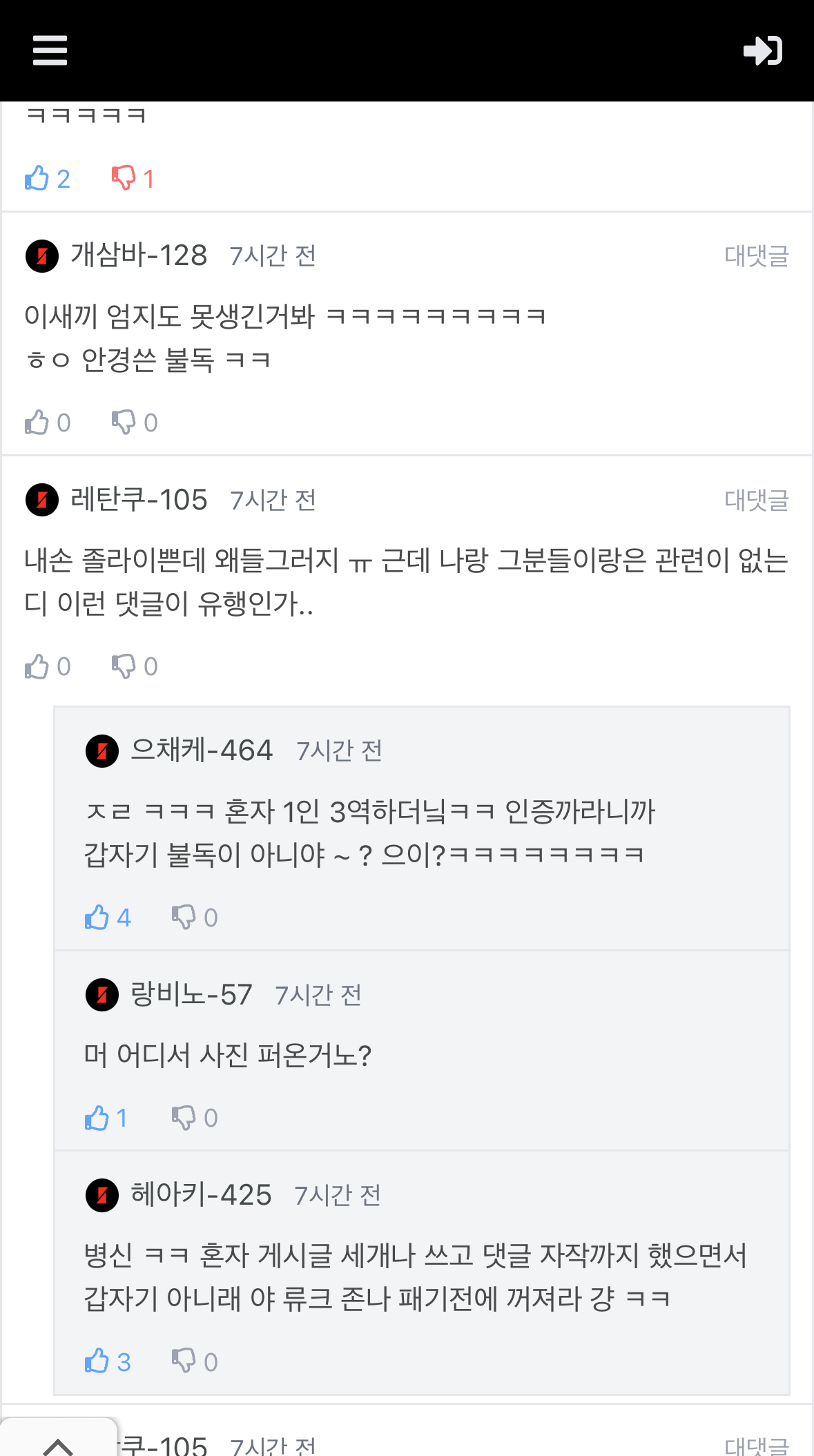Tap 으채케-464's avatar icon

(x=102, y=750)
